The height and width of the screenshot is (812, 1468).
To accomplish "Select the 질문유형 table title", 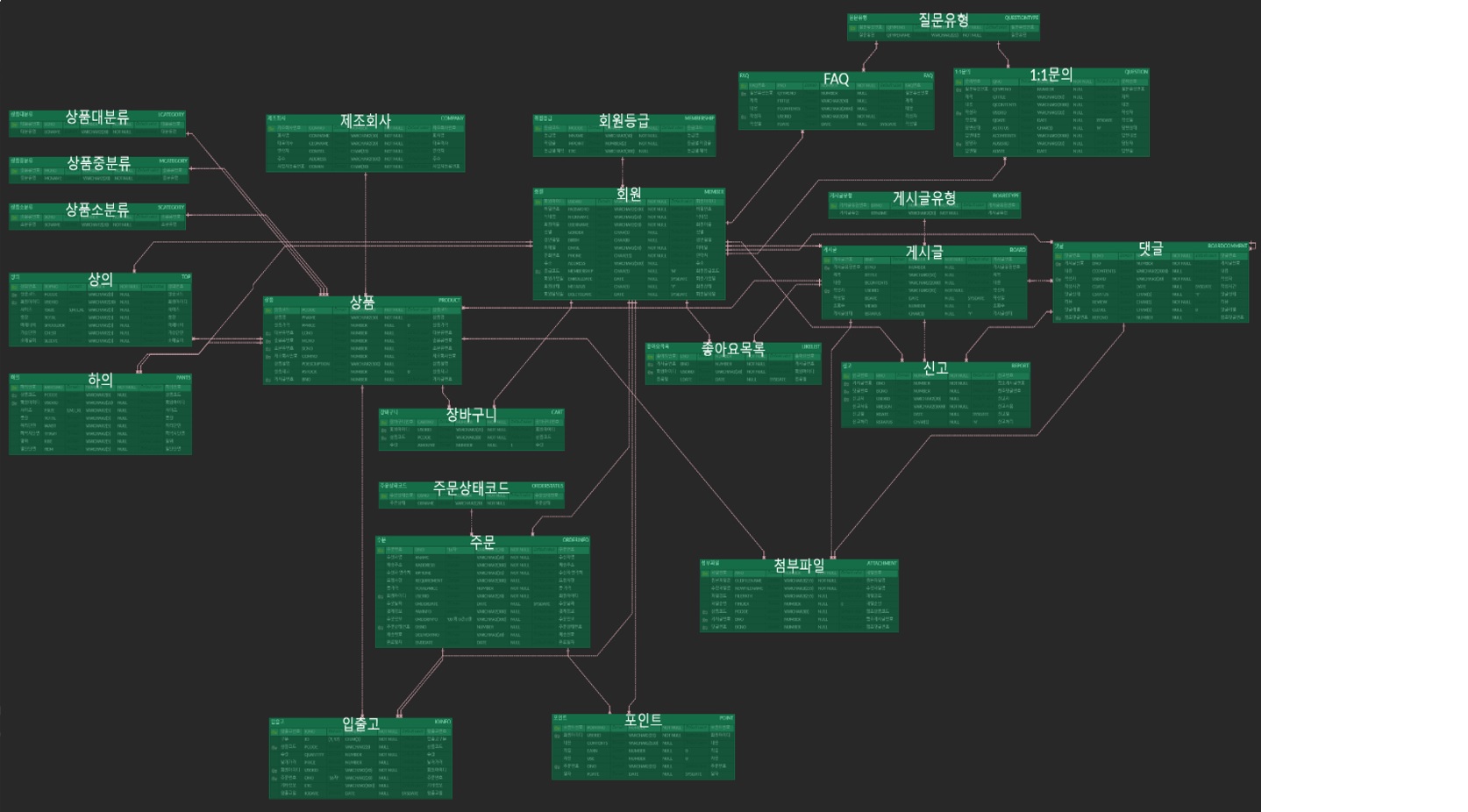I will click(x=944, y=19).
